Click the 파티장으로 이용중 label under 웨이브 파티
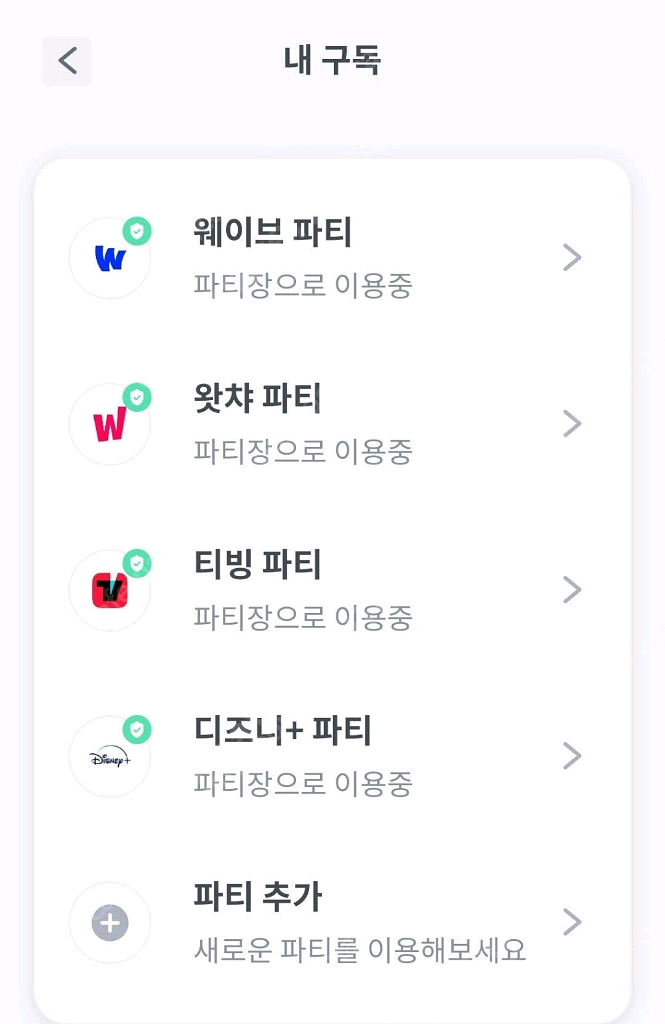This screenshot has width=665, height=1024. (305, 287)
